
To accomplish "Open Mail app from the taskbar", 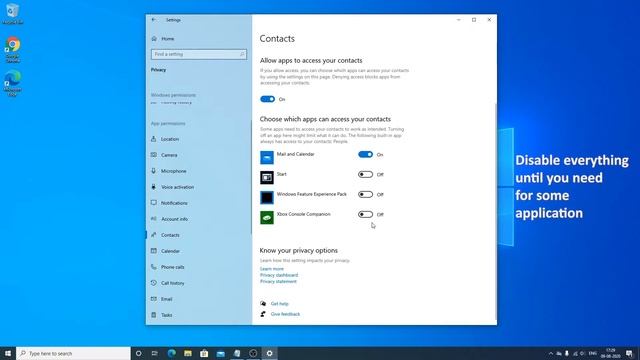I will 220,353.
